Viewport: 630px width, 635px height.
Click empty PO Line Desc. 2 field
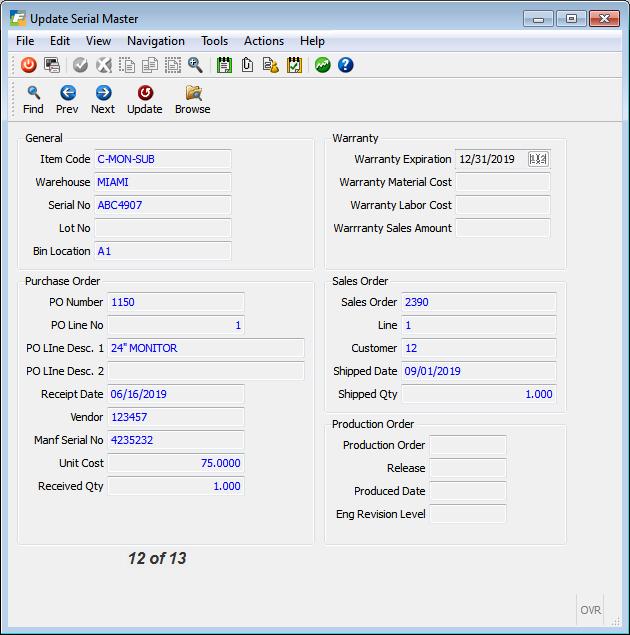206,371
